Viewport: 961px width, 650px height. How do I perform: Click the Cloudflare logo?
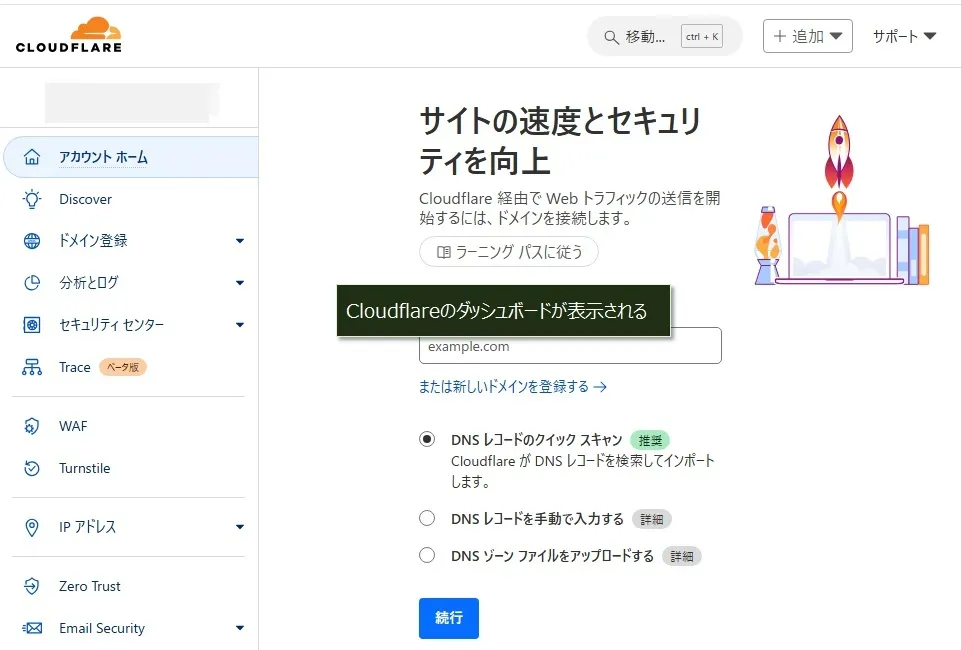[x=69, y=36]
